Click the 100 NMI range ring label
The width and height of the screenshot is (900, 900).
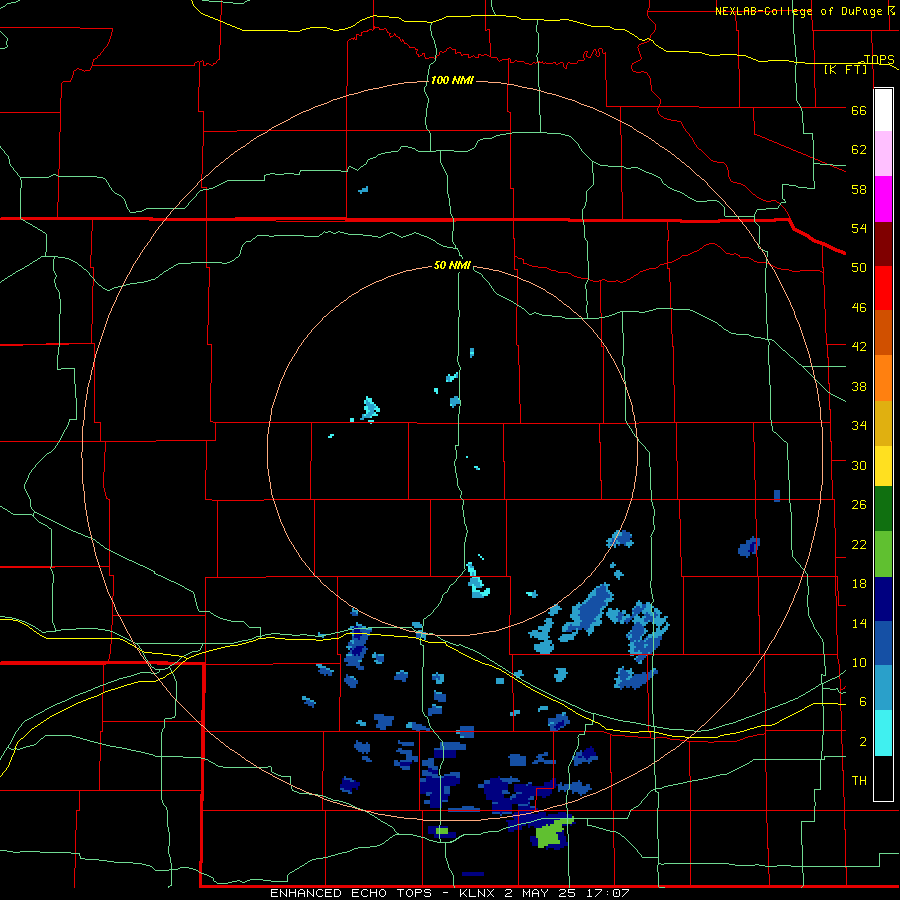click(x=452, y=80)
